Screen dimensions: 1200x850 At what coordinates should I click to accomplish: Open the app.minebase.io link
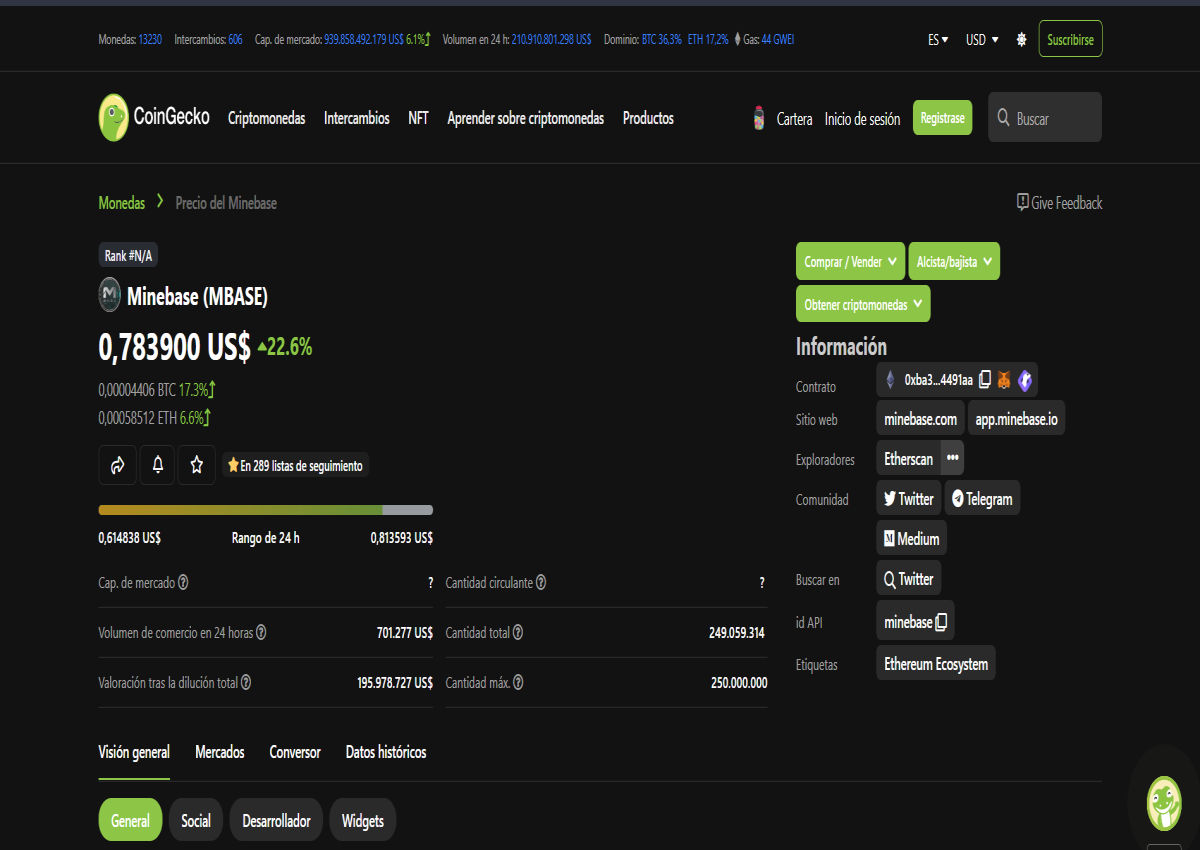click(x=1016, y=419)
